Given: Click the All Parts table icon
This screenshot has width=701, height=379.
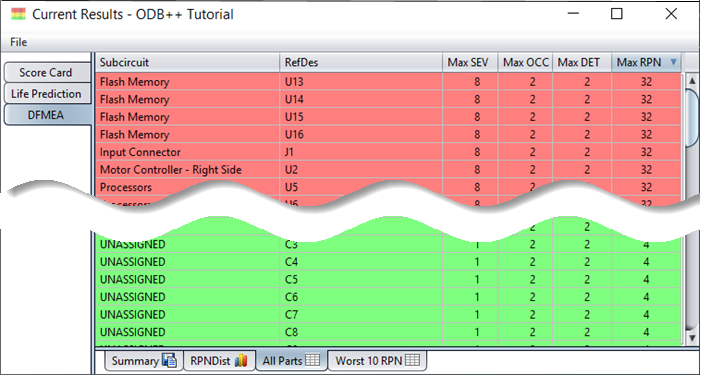Looking at the screenshot, I should coord(312,360).
